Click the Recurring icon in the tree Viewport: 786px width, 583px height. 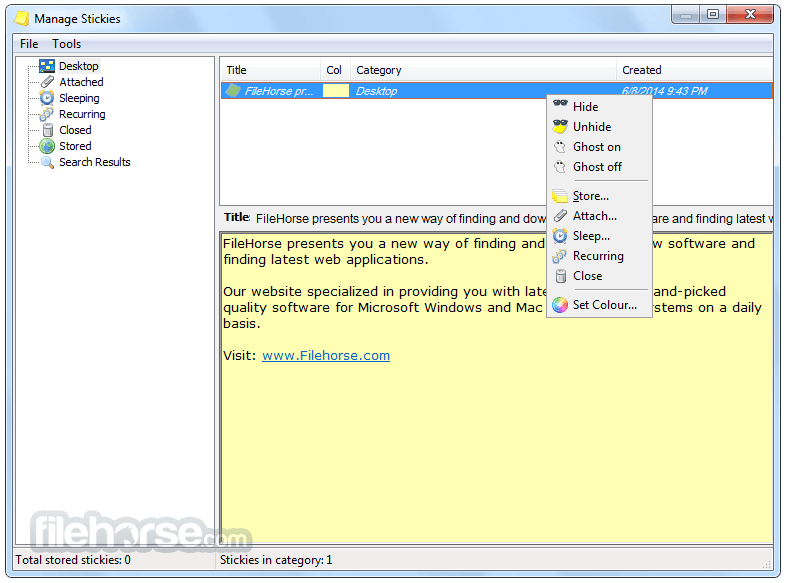[47, 114]
